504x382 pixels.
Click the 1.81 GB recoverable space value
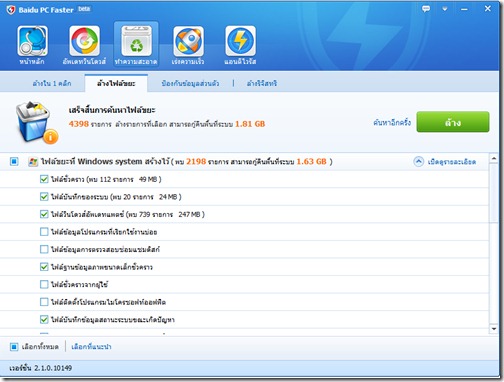250,124
